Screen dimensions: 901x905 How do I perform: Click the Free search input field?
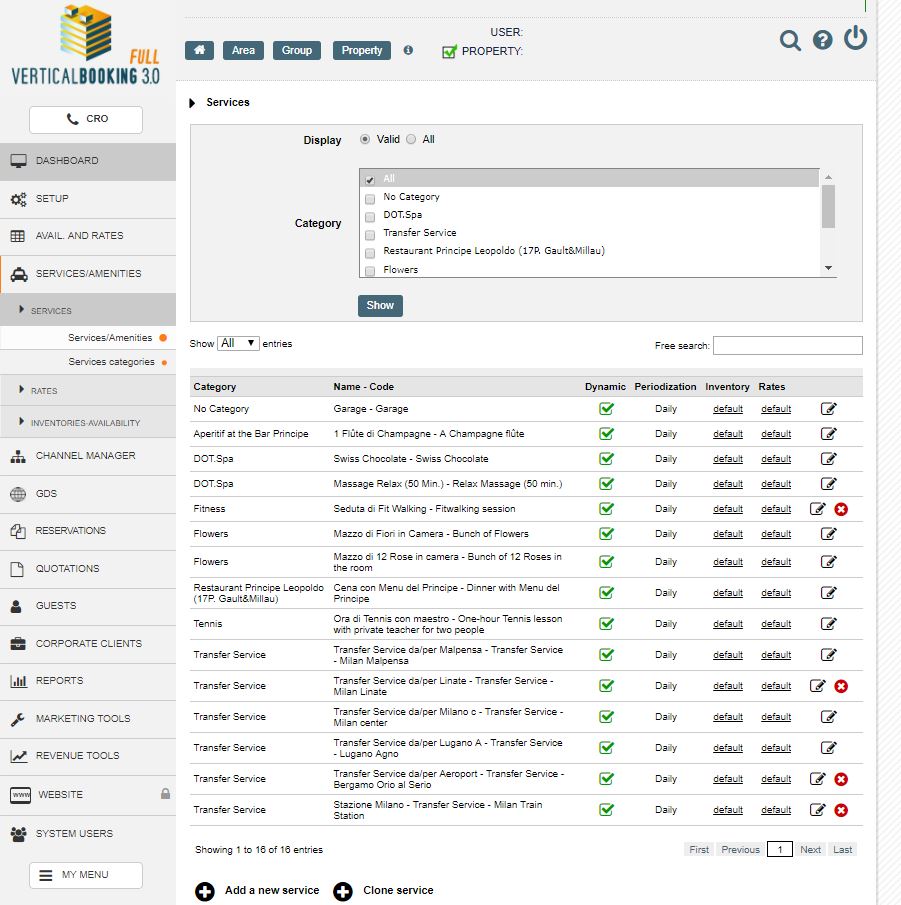(787, 345)
